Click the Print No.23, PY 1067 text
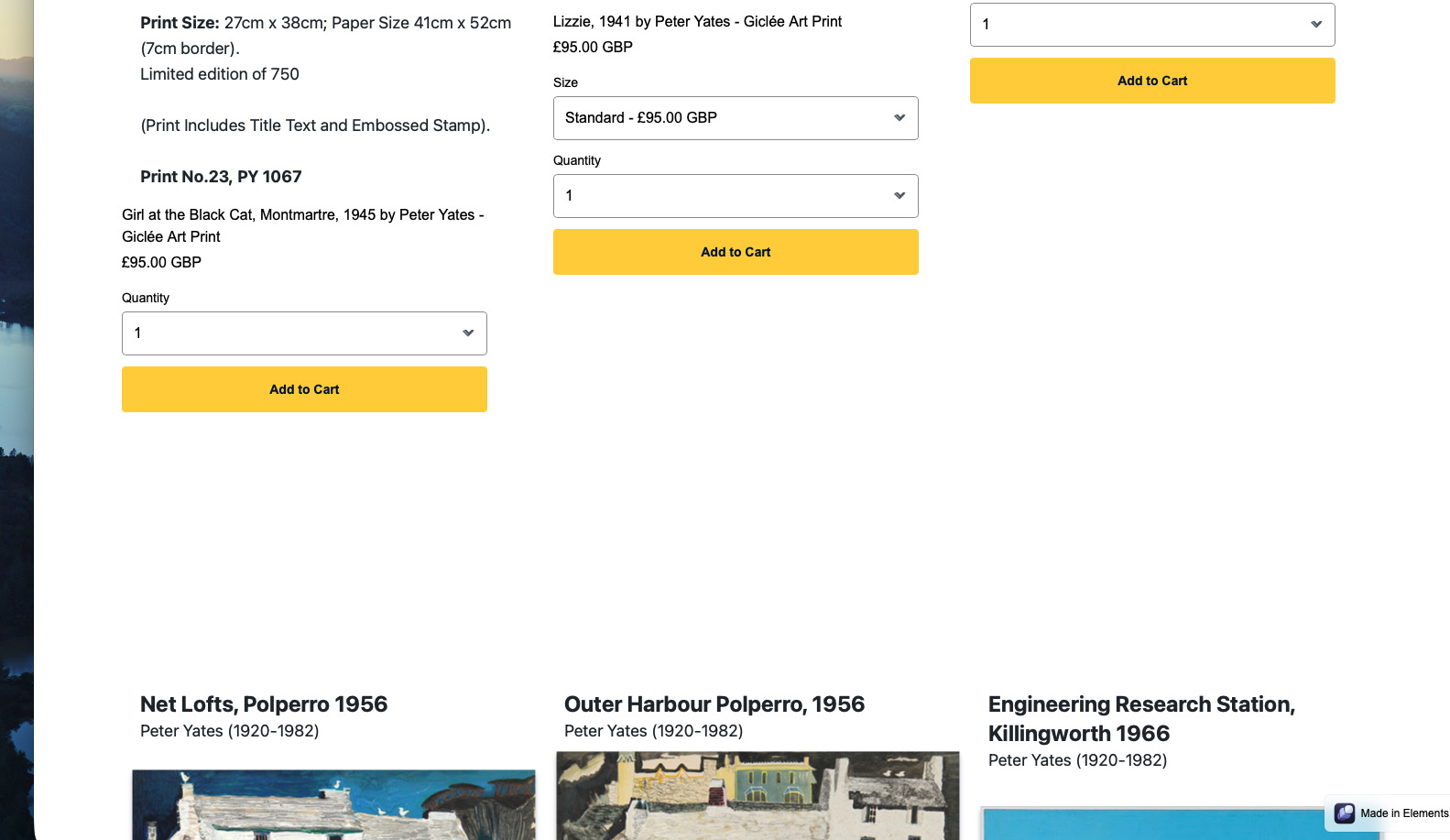 [221, 177]
